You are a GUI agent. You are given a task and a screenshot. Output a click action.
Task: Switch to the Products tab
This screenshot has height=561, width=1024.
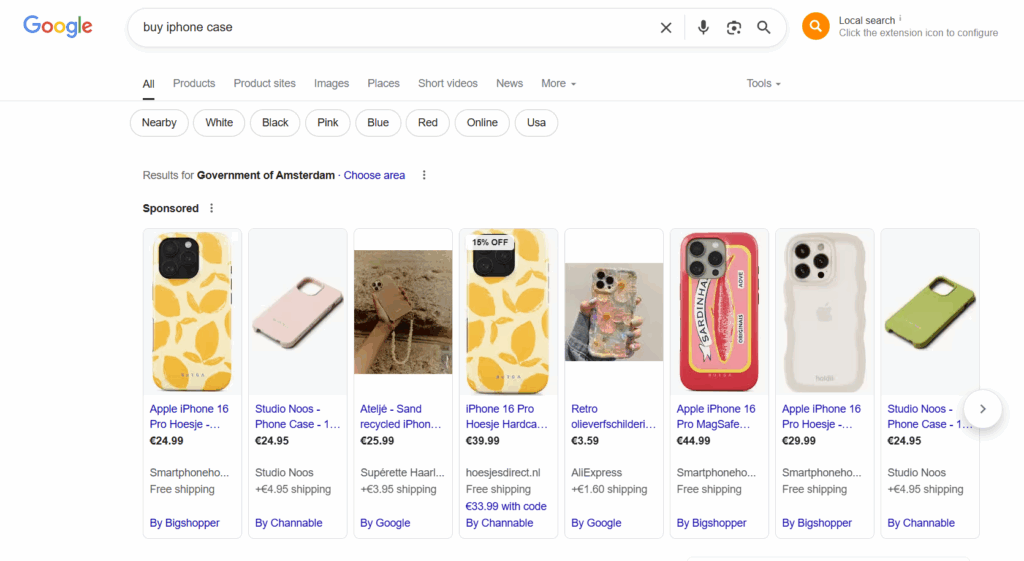pyautogui.click(x=194, y=84)
